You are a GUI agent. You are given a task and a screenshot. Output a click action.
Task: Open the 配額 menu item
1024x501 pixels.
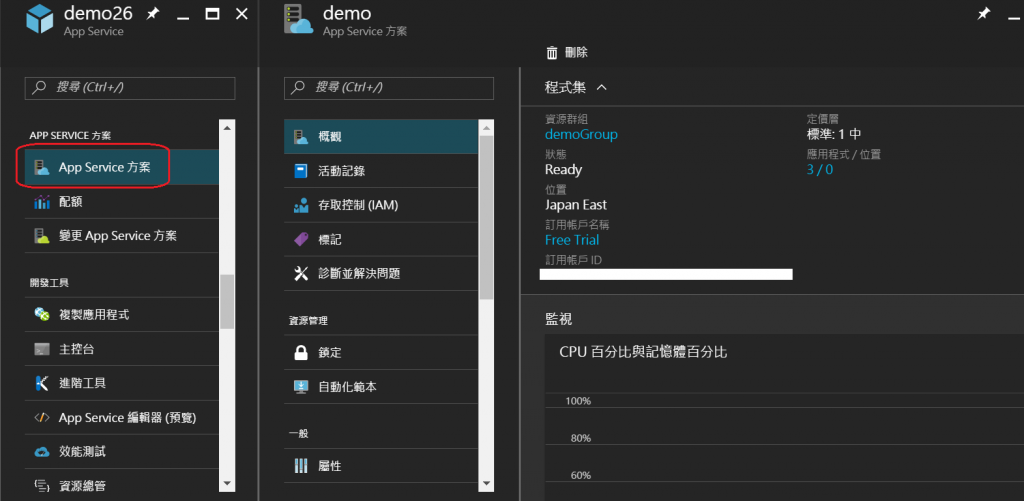(x=121, y=202)
